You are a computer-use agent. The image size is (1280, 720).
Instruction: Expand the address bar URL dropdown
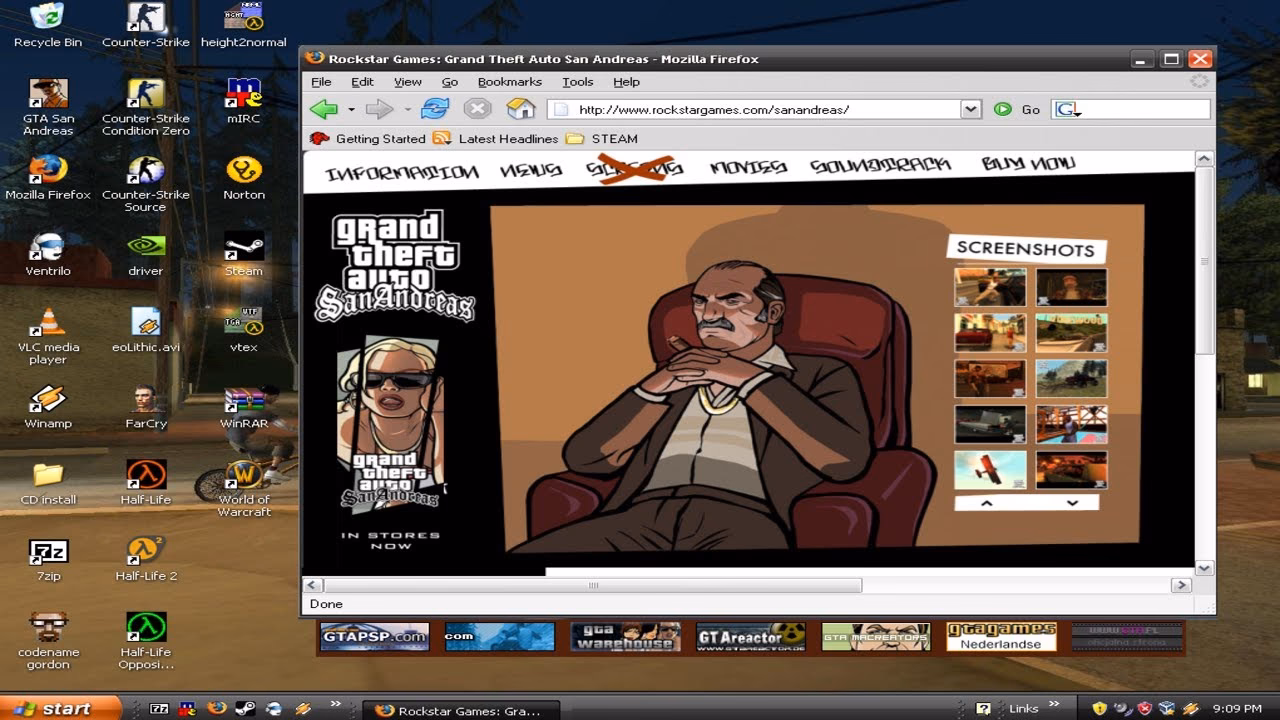[x=970, y=109]
